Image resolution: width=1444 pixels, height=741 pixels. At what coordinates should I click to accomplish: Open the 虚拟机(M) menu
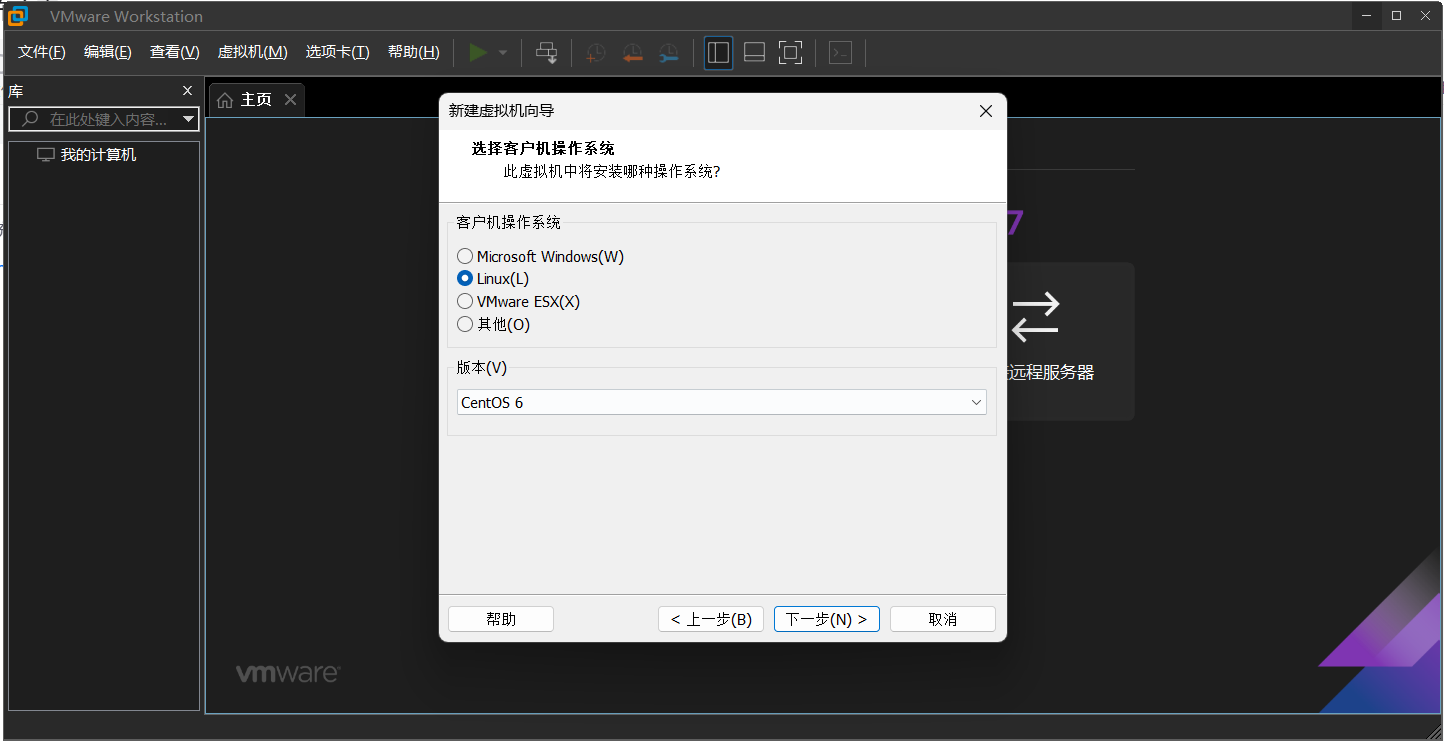253,52
